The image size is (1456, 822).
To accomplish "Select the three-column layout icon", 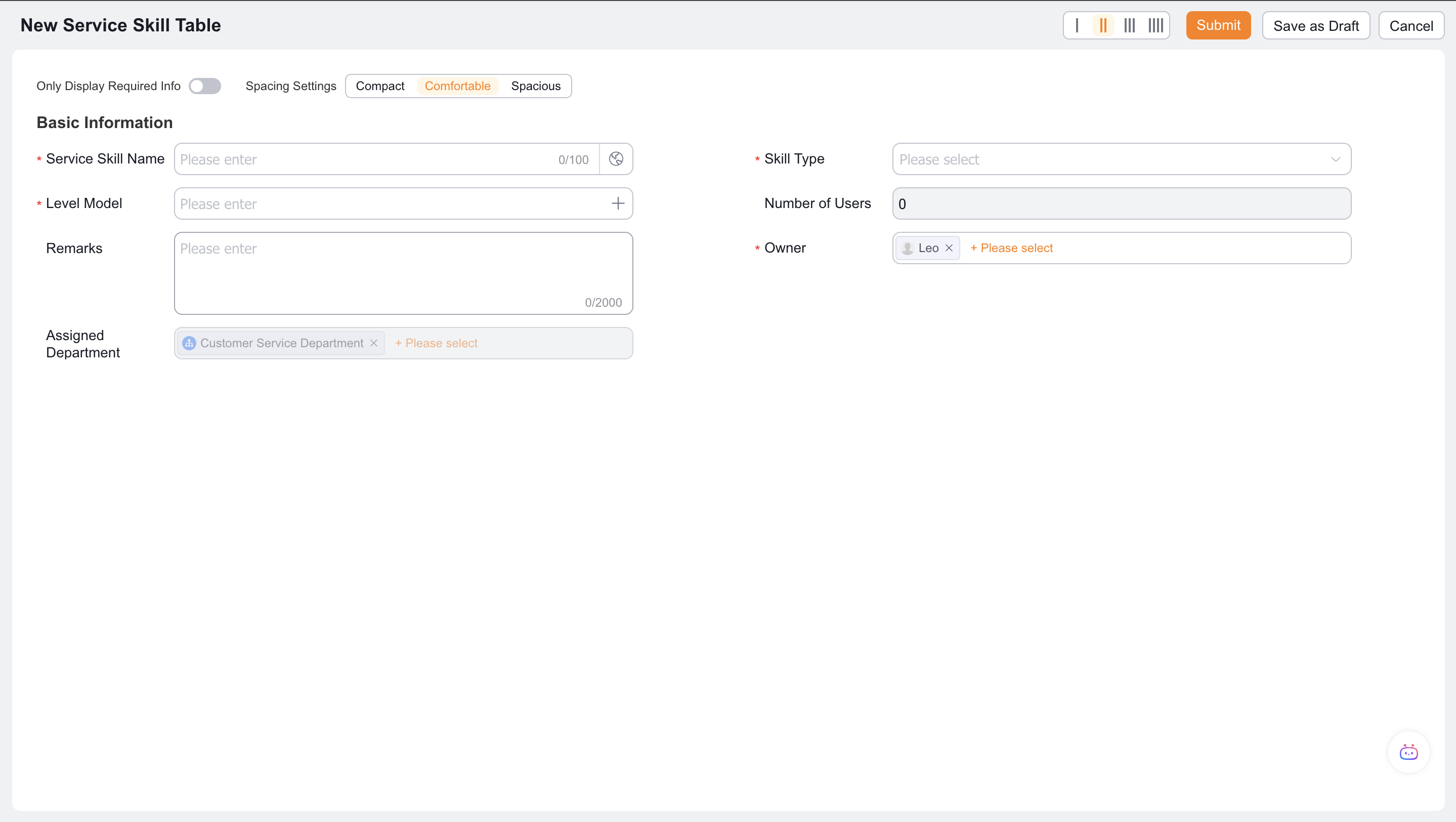I will (1129, 25).
